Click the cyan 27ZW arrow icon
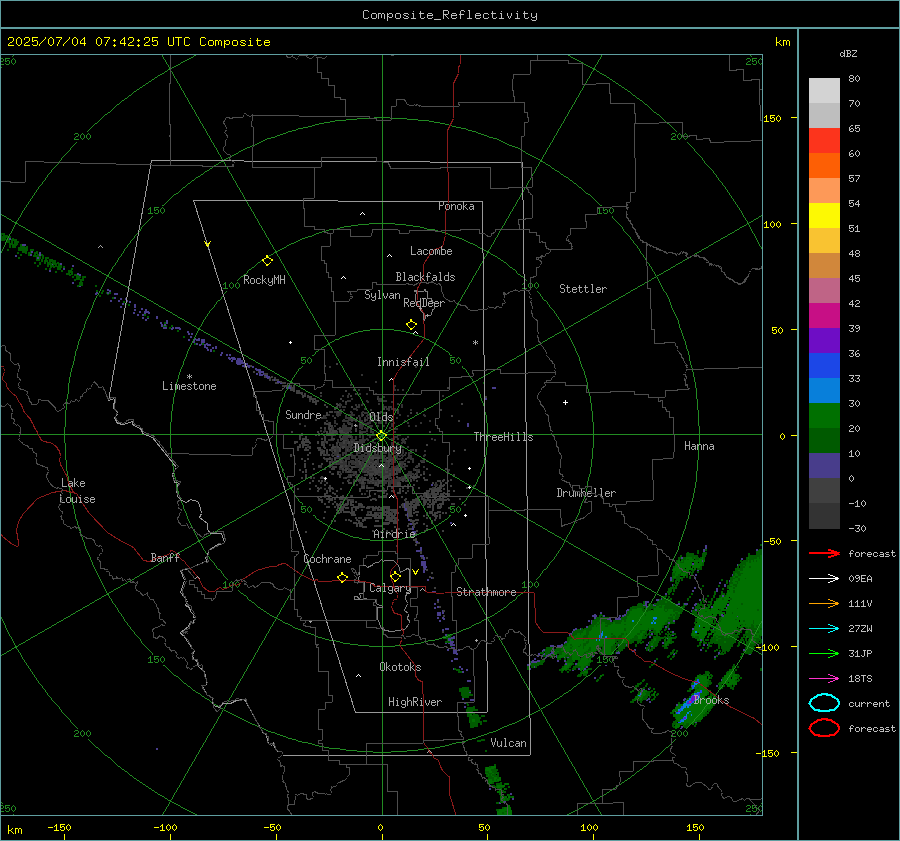Image resolution: width=900 pixels, height=841 pixels. (824, 628)
